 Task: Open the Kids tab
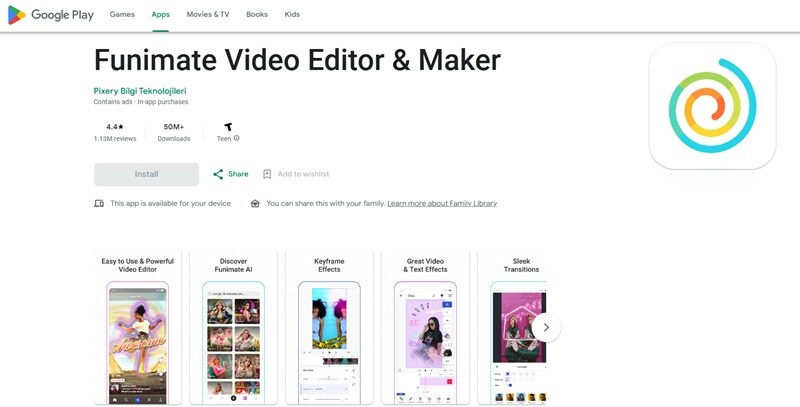(292, 14)
